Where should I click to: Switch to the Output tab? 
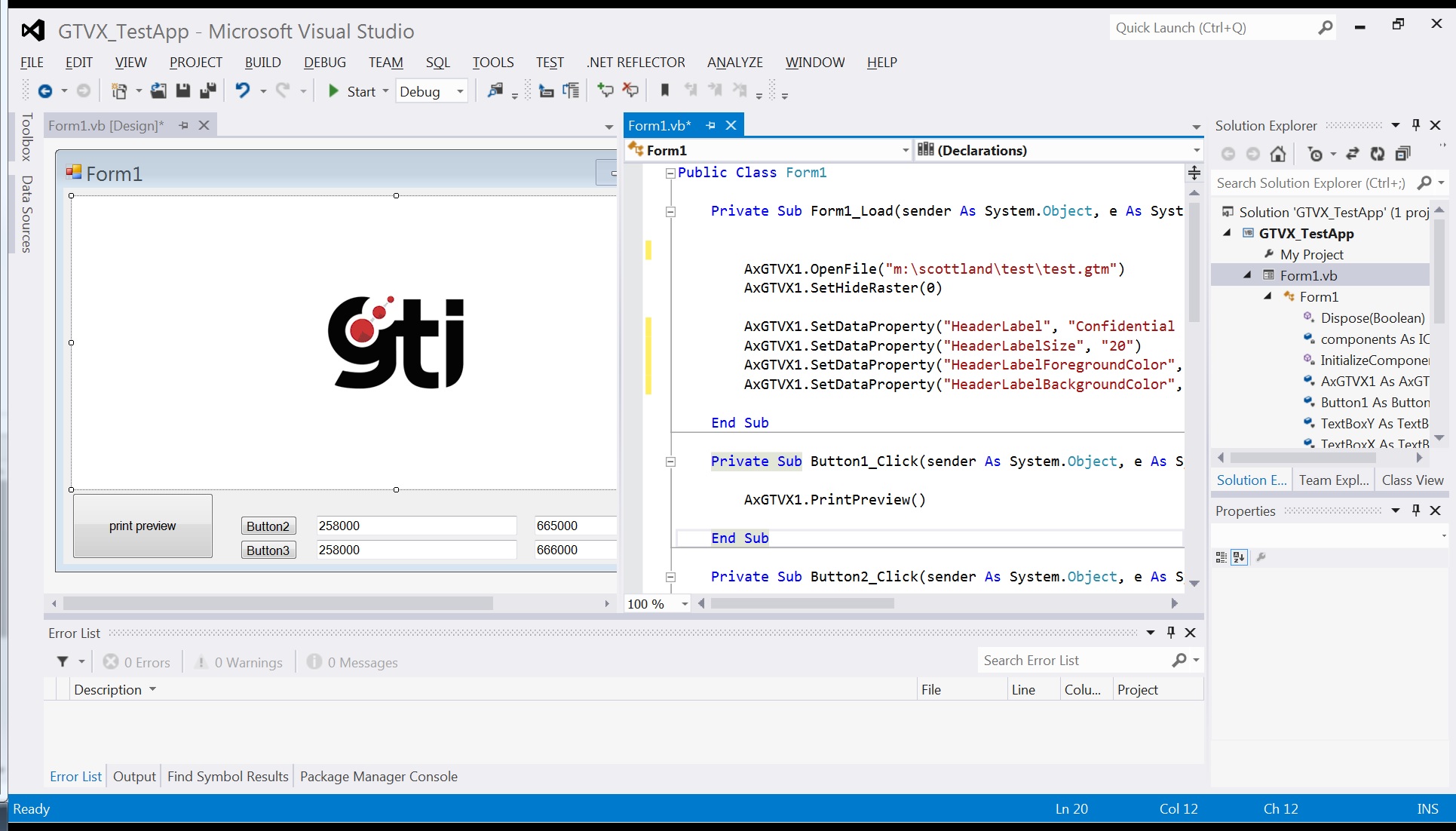(x=134, y=776)
